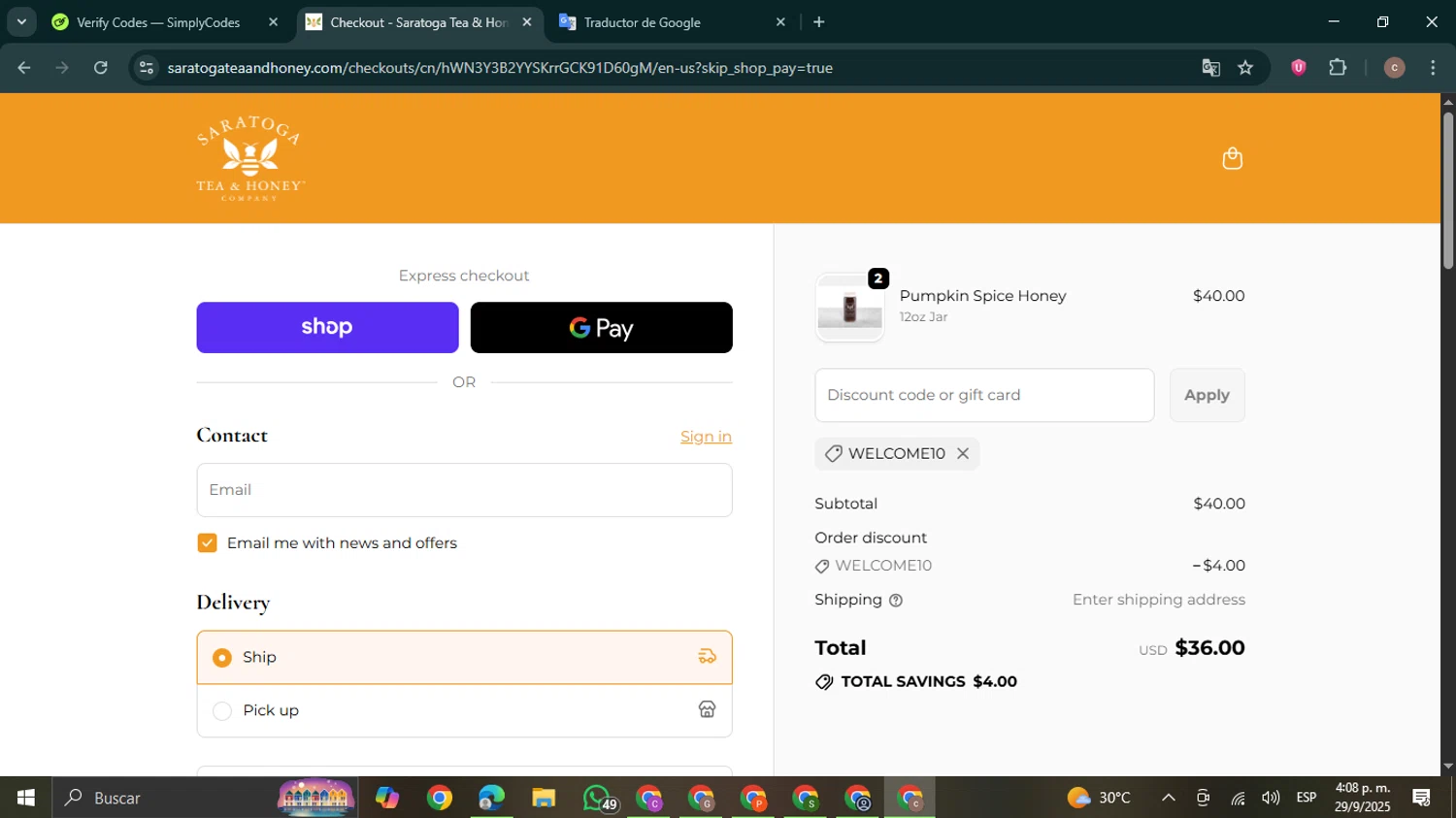Click the Sign in link
Viewport: 1456px width, 818px height.
[x=706, y=437]
